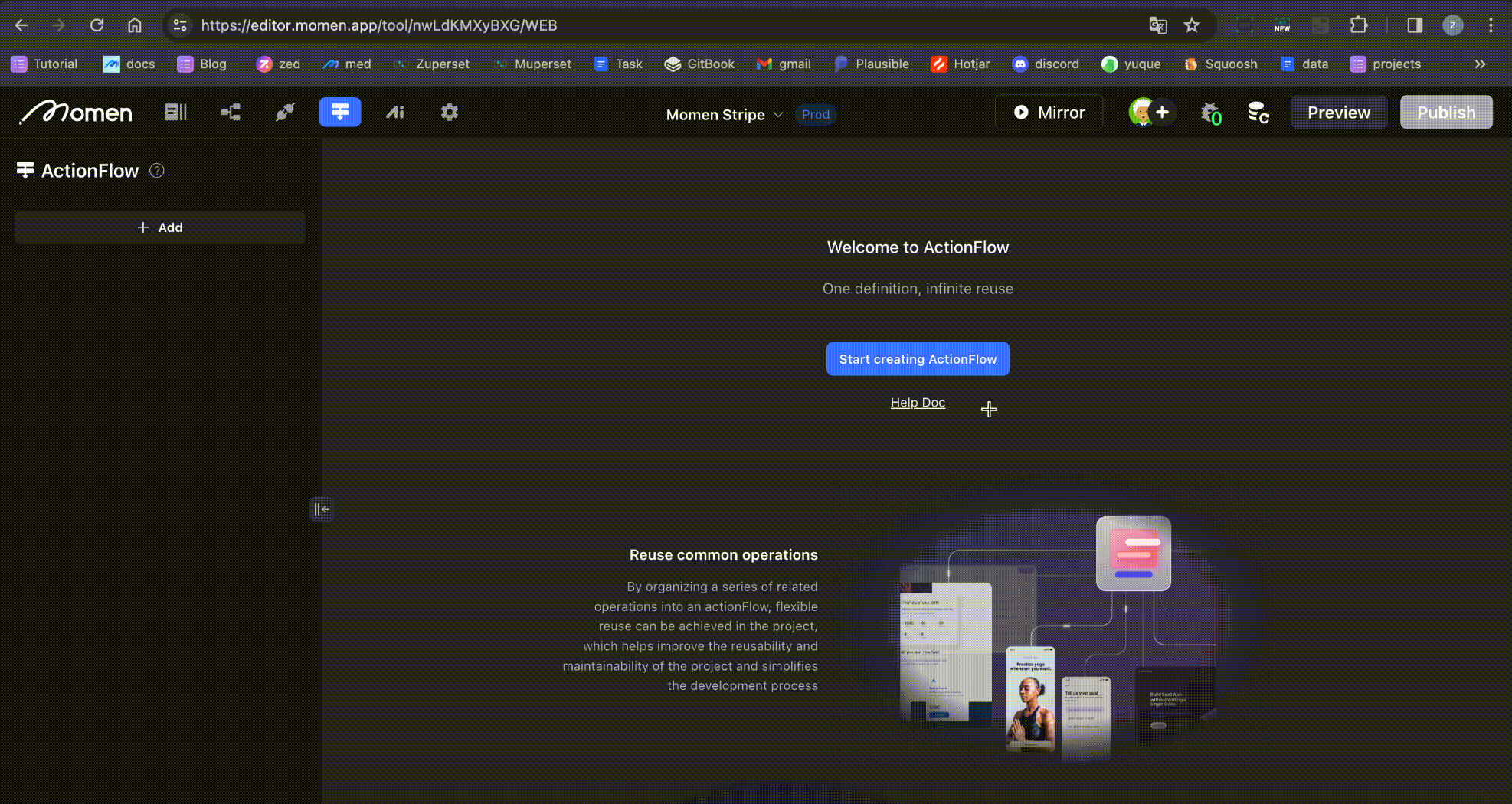Open the discord bookmark
This screenshot has width=1512, height=804.
(1046, 64)
